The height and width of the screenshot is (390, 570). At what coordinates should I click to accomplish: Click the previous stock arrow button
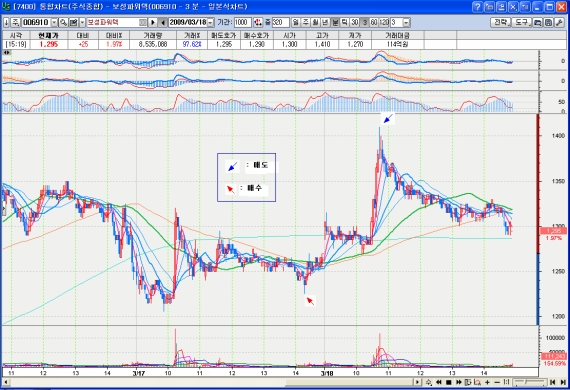click(x=163, y=23)
